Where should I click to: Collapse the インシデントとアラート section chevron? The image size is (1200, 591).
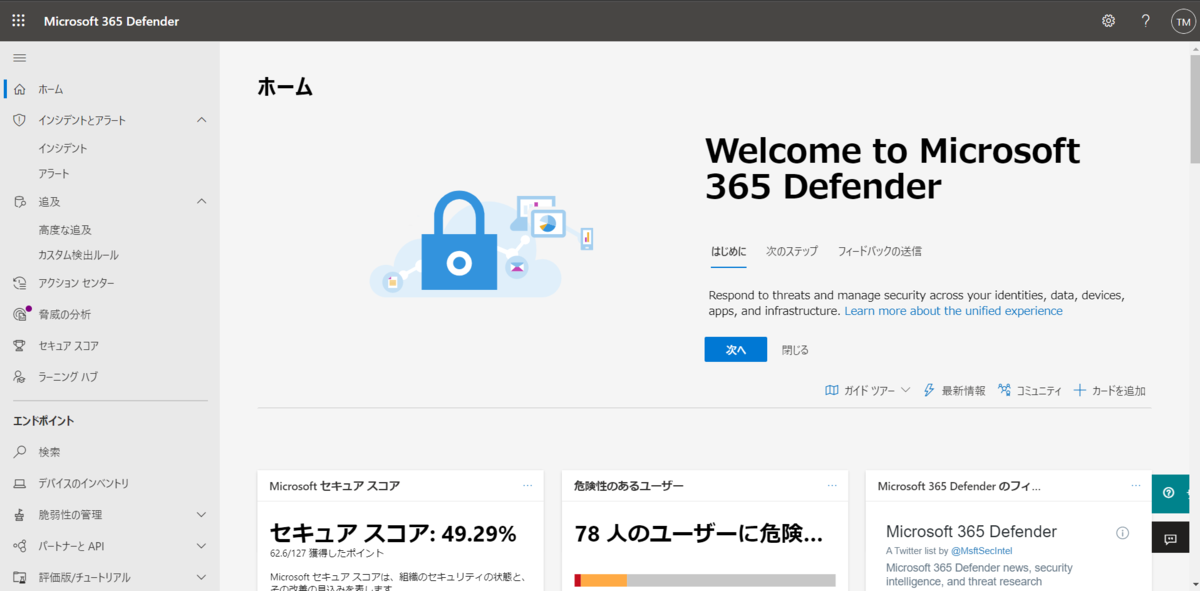[x=201, y=120]
